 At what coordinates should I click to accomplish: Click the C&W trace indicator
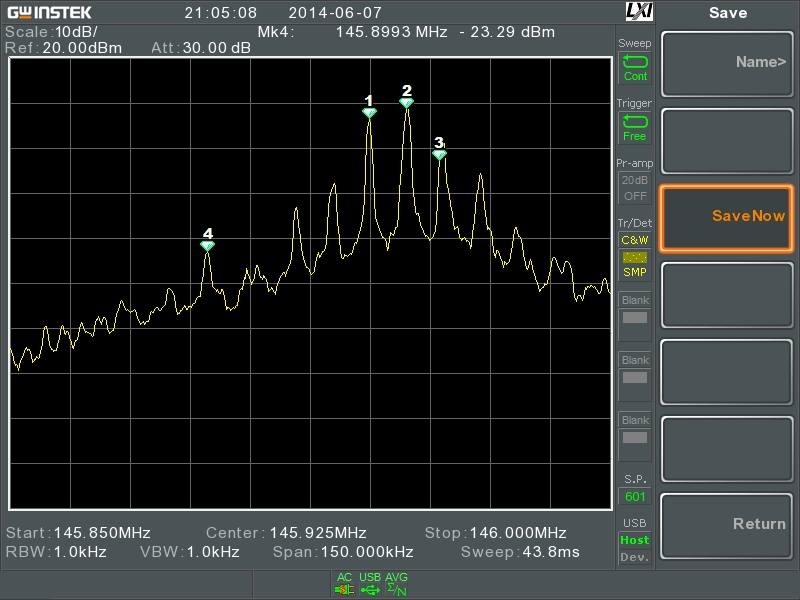[x=635, y=240]
